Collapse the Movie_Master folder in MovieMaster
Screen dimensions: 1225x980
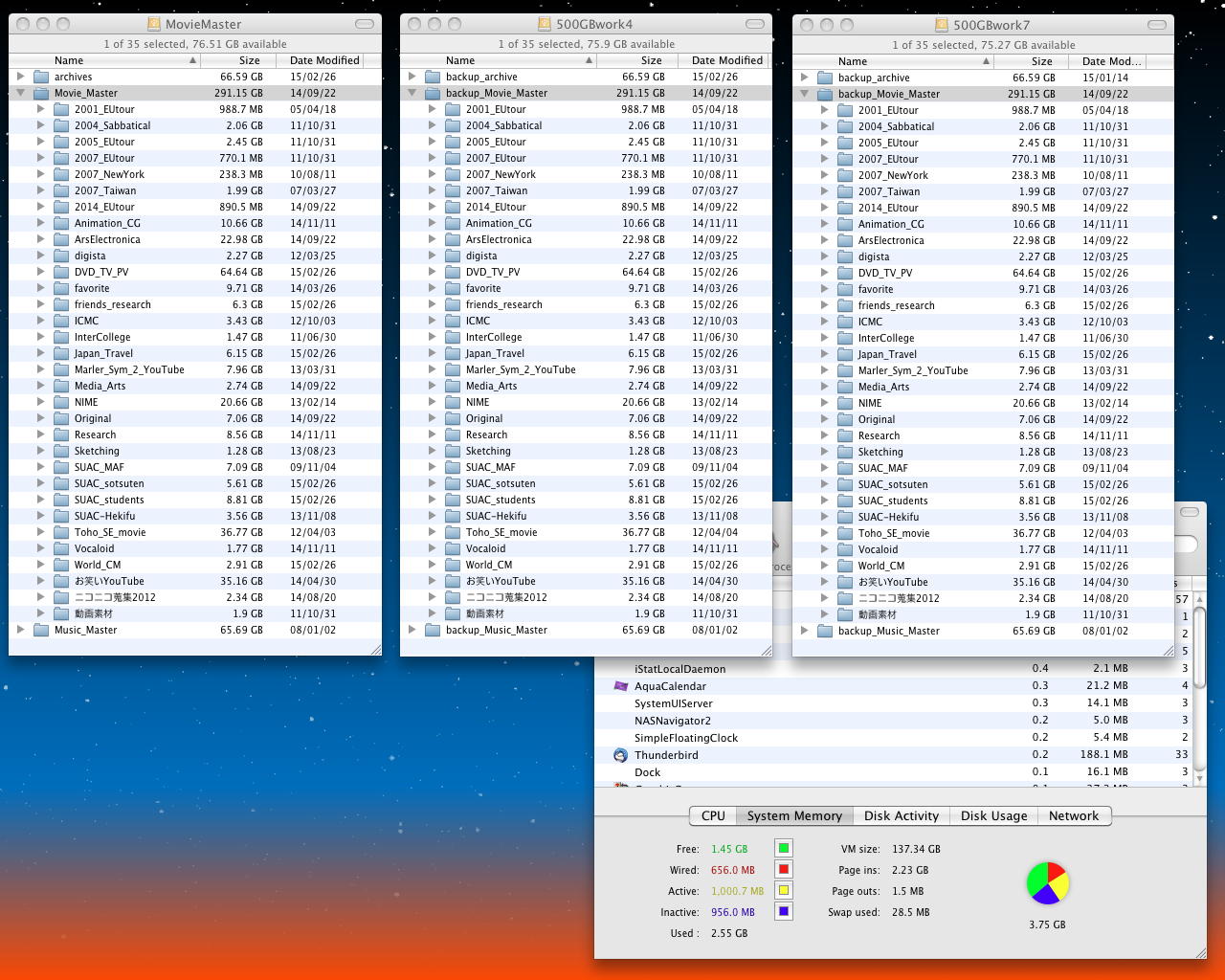pos(21,93)
